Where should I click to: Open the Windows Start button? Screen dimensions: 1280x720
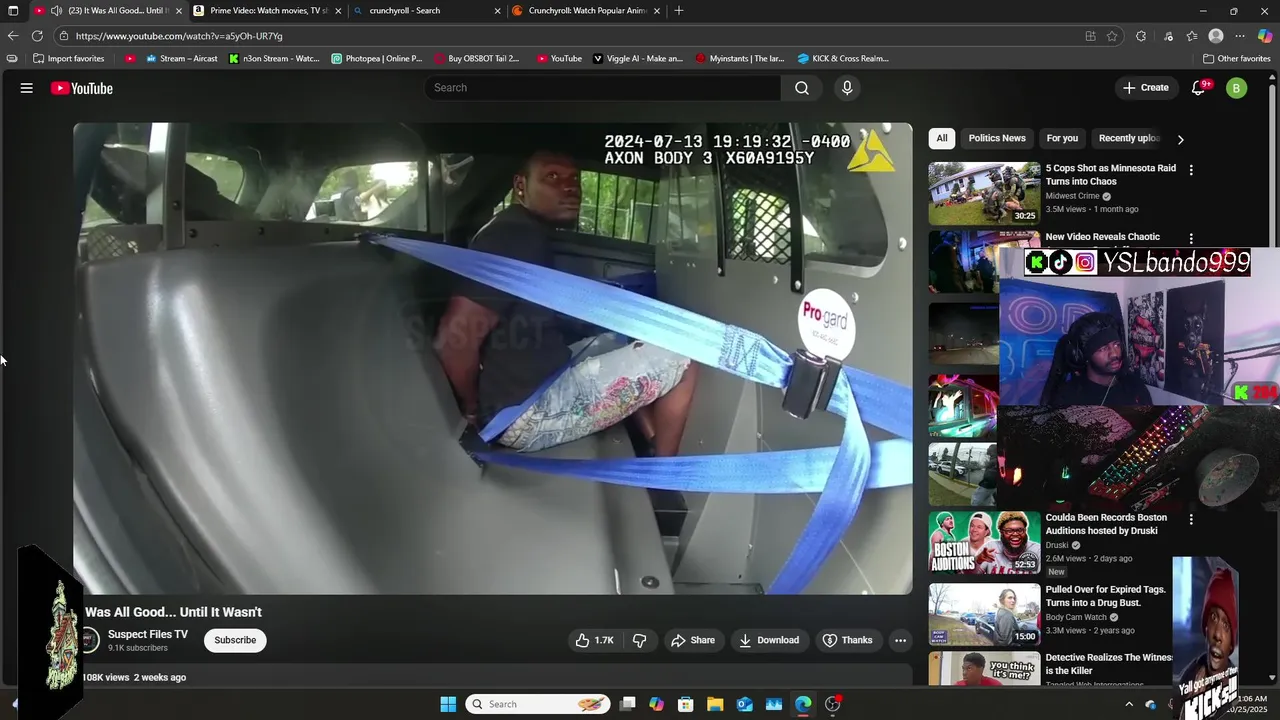pos(448,704)
